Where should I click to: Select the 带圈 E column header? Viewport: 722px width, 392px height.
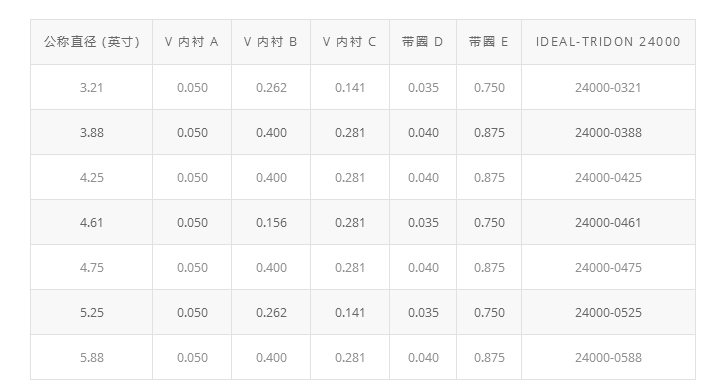(x=489, y=42)
